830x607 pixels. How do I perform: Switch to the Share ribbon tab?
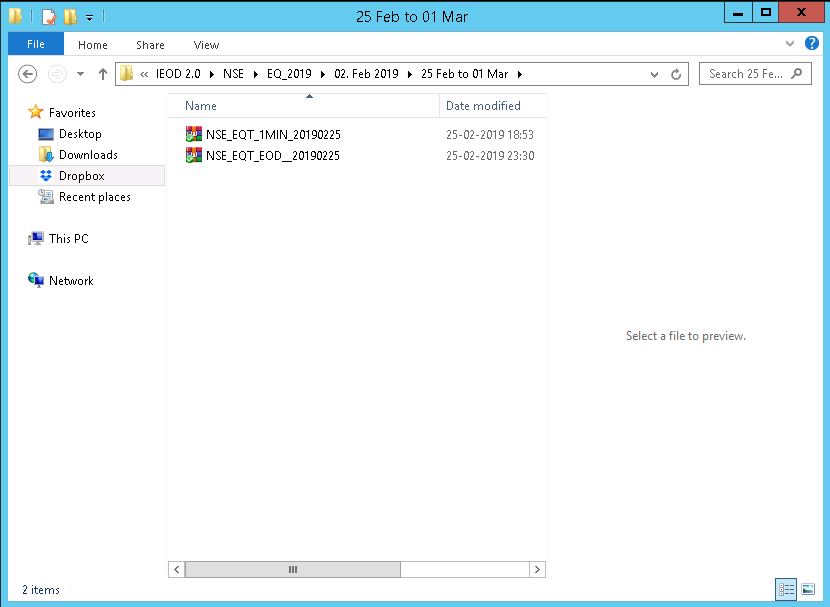point(150,45)
